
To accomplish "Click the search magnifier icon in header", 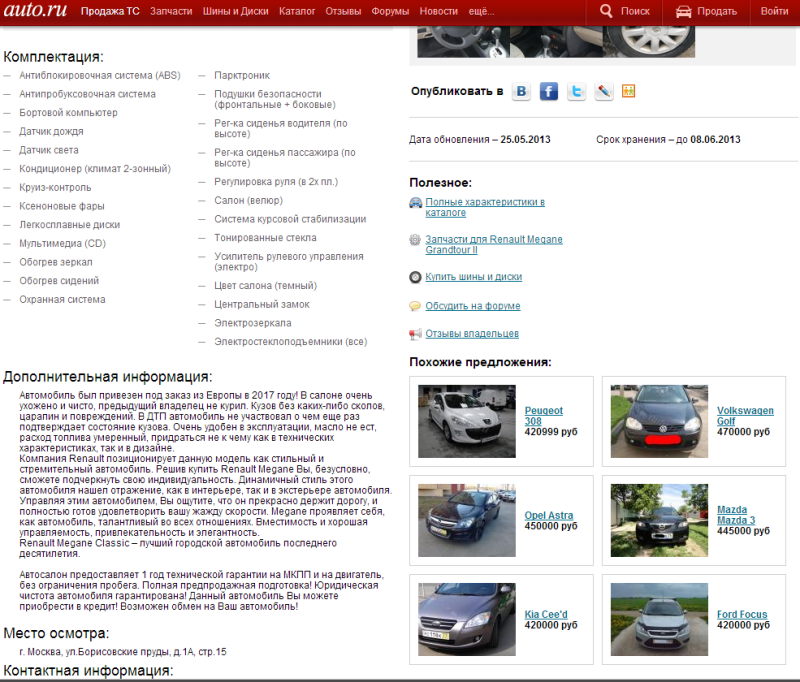I will [606, 11].
